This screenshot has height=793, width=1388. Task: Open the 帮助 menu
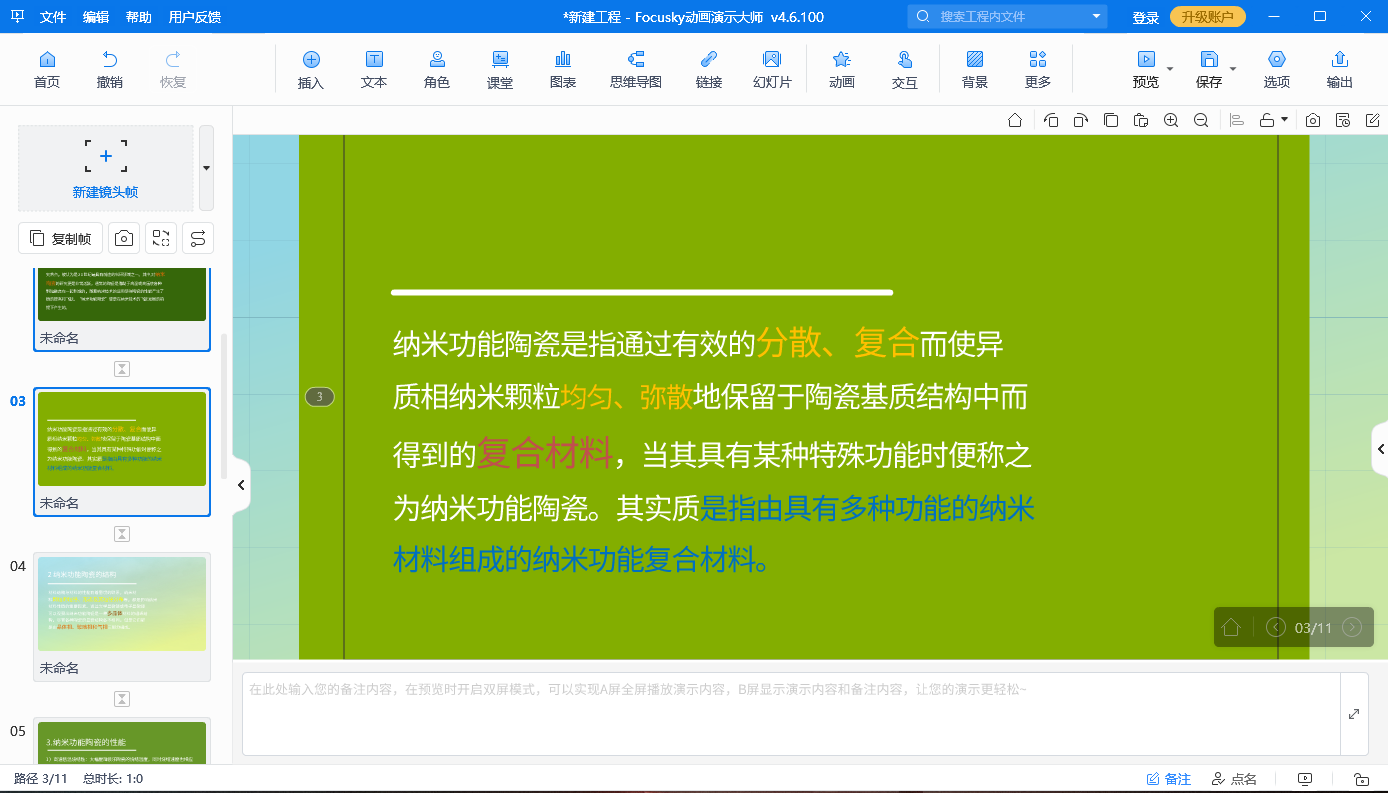139,17
